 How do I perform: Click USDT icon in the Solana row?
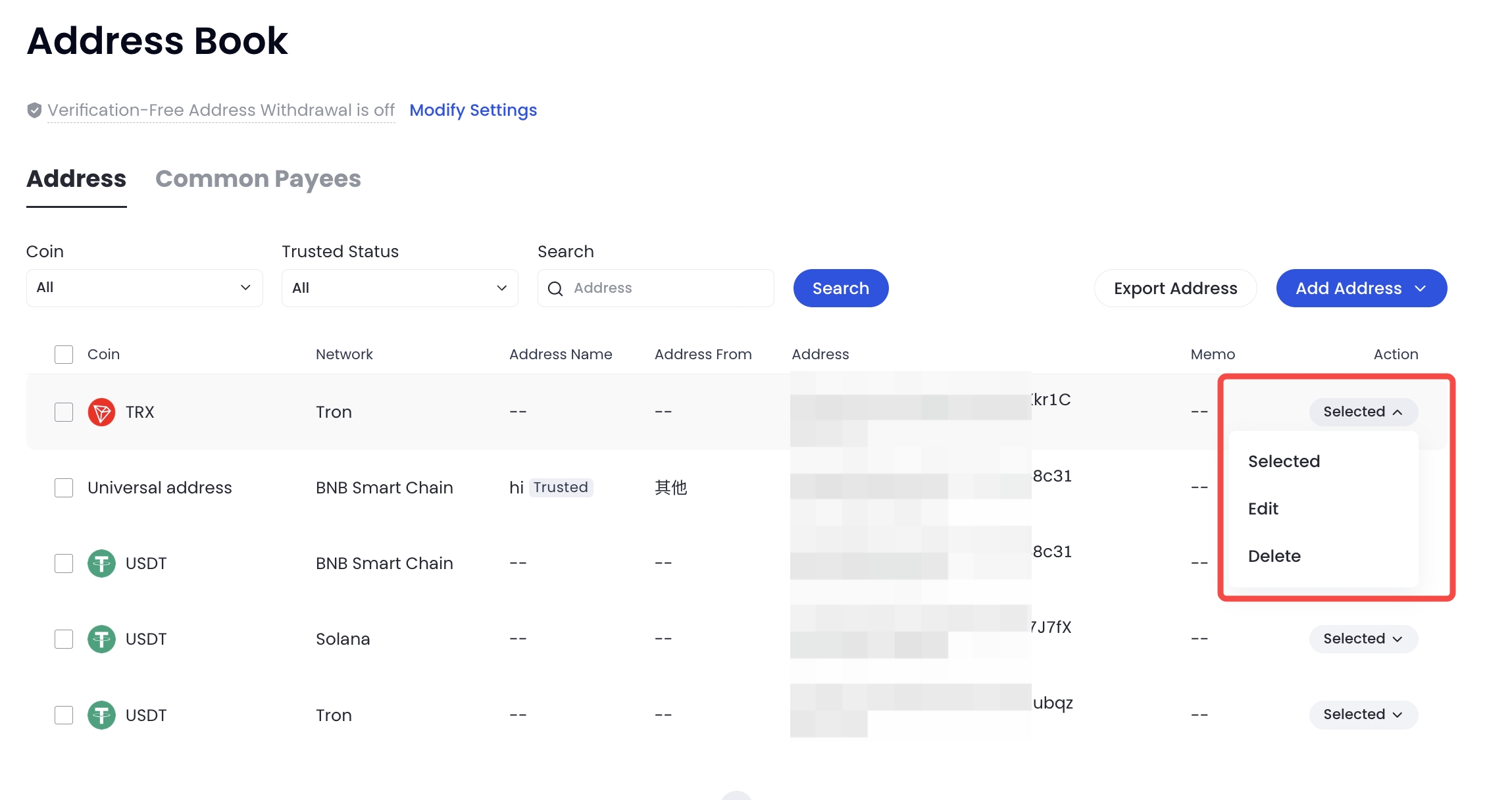click(x=101, y=639)
